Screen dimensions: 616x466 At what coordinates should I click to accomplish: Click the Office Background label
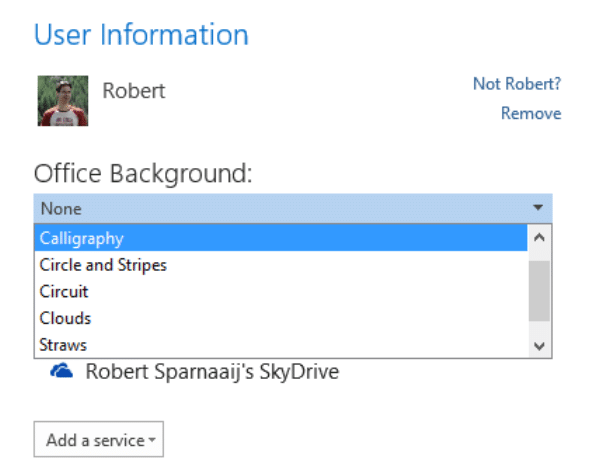143,174
